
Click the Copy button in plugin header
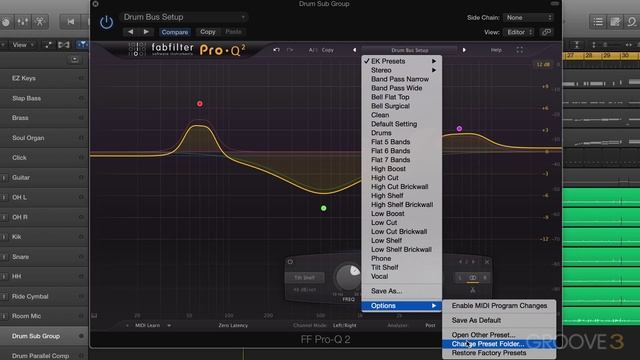click(x=207, y=32)
